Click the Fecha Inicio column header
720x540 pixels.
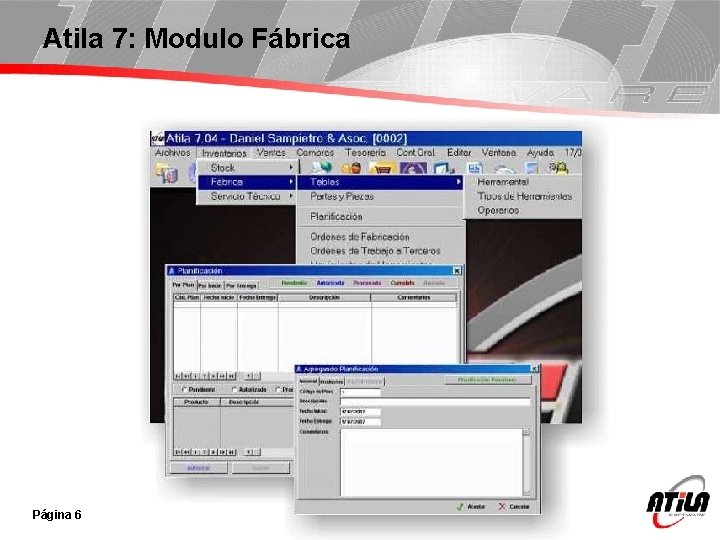(x=219, y=298)
